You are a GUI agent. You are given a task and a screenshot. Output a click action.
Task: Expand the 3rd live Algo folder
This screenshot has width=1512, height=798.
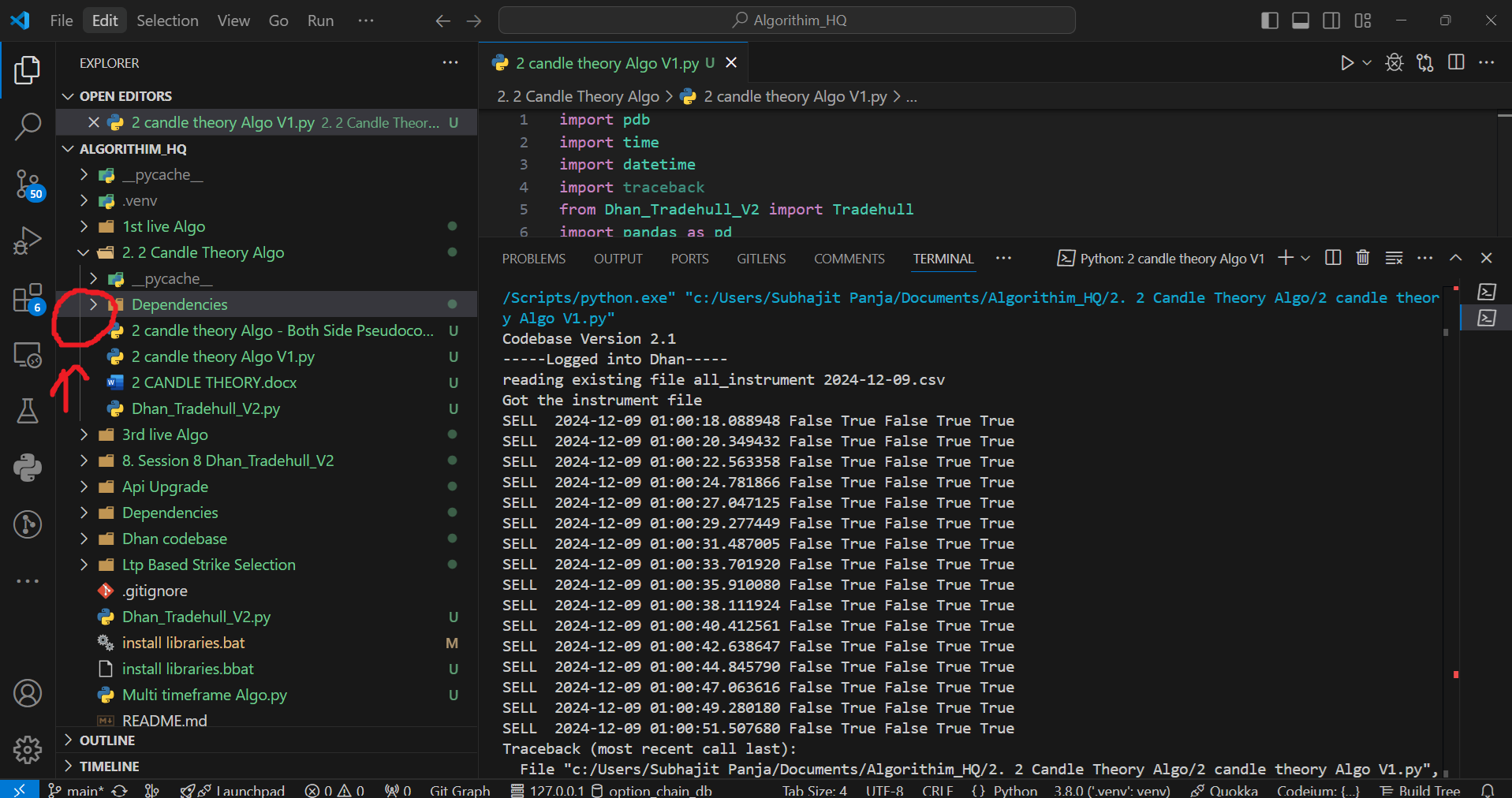(x=164, y=434)
